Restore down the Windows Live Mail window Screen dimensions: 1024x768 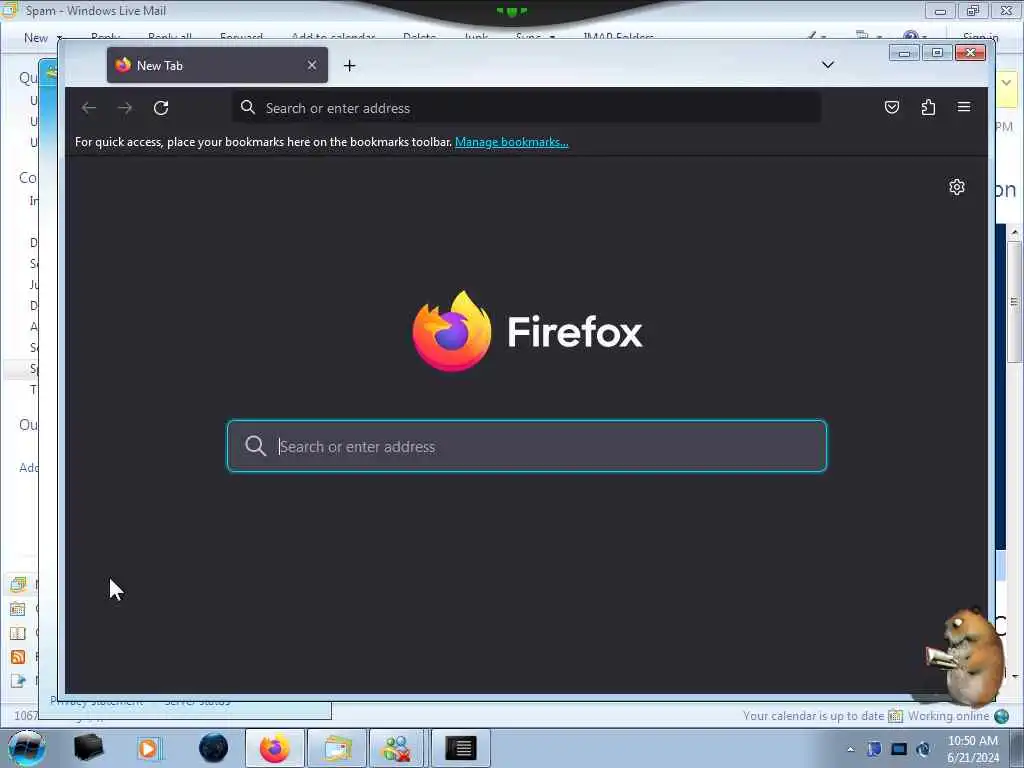click(x=973, y=11)
